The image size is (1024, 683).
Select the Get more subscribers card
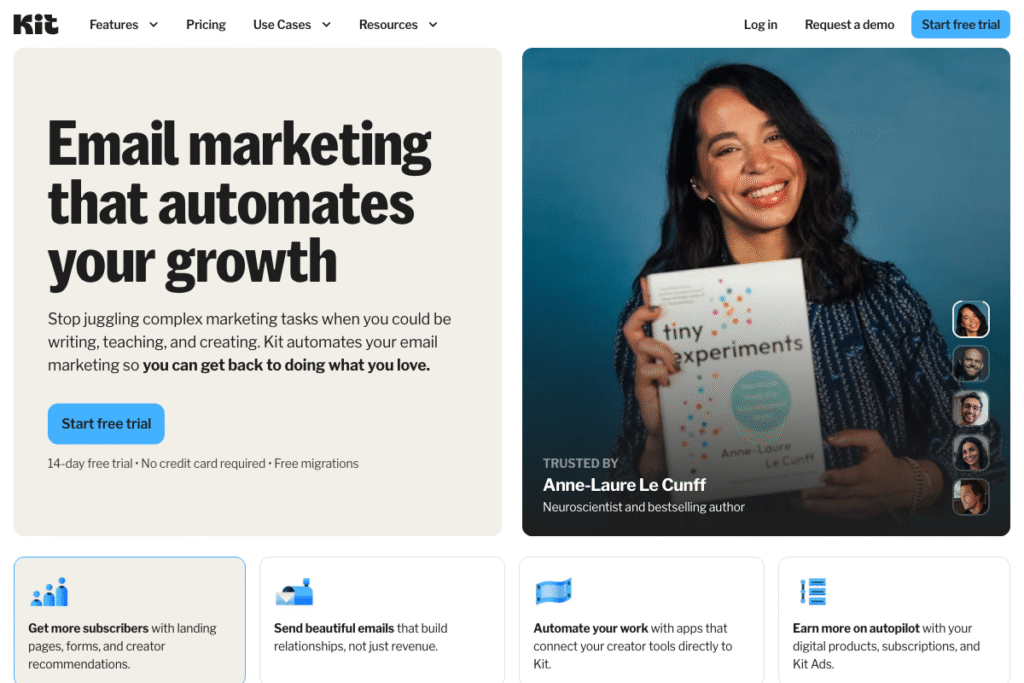129,620
